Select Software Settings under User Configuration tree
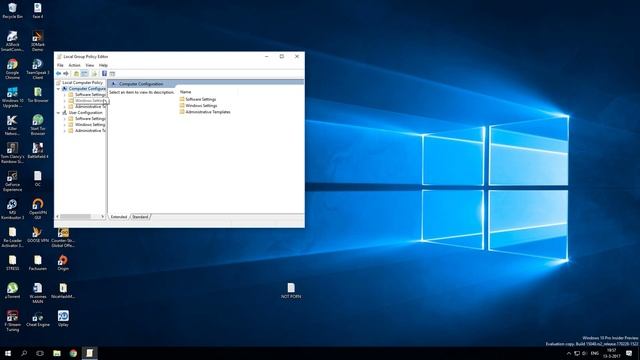Screen dimensions: 640x360 point(90,119)
